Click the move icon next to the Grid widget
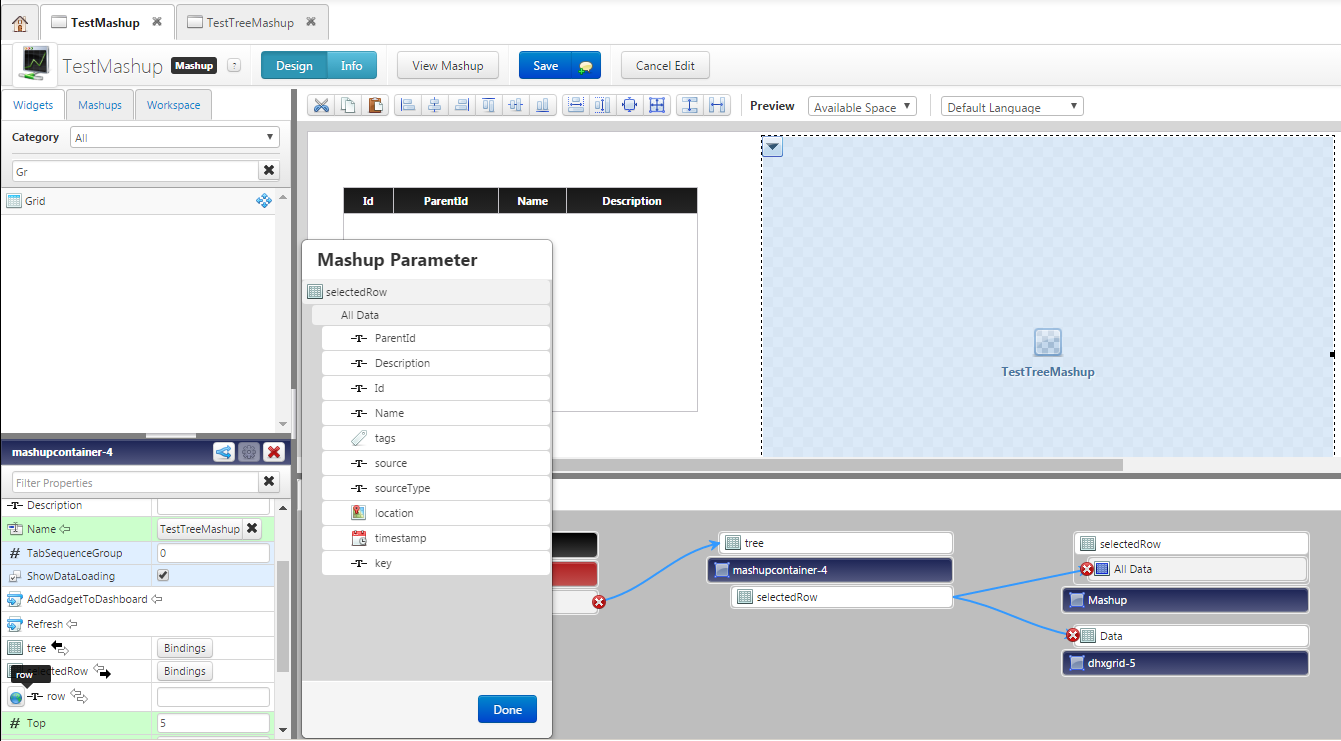Image resolution: width=1341 pixels, height=741 pixels. point(264,200)
